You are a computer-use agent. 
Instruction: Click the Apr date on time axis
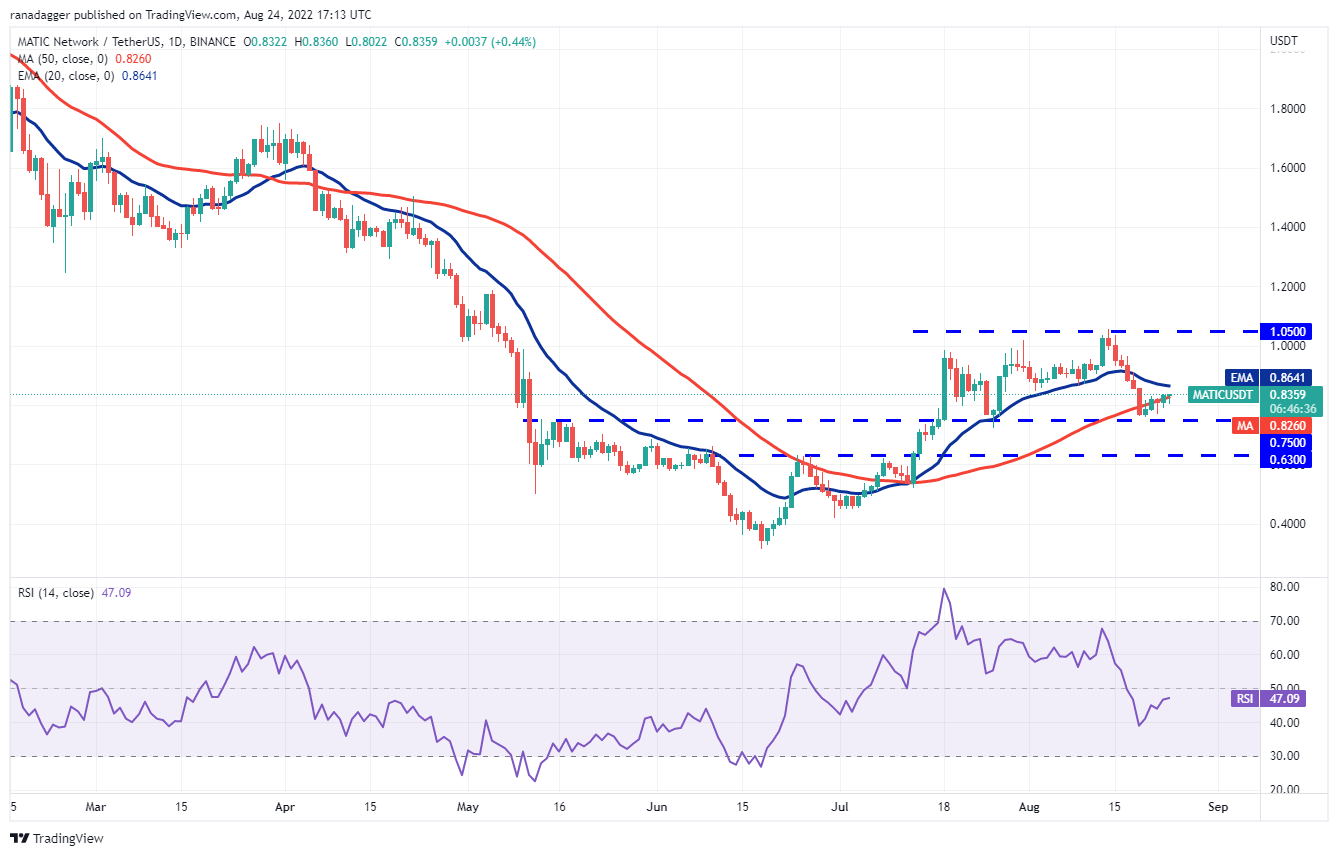(x=285, y=804)
